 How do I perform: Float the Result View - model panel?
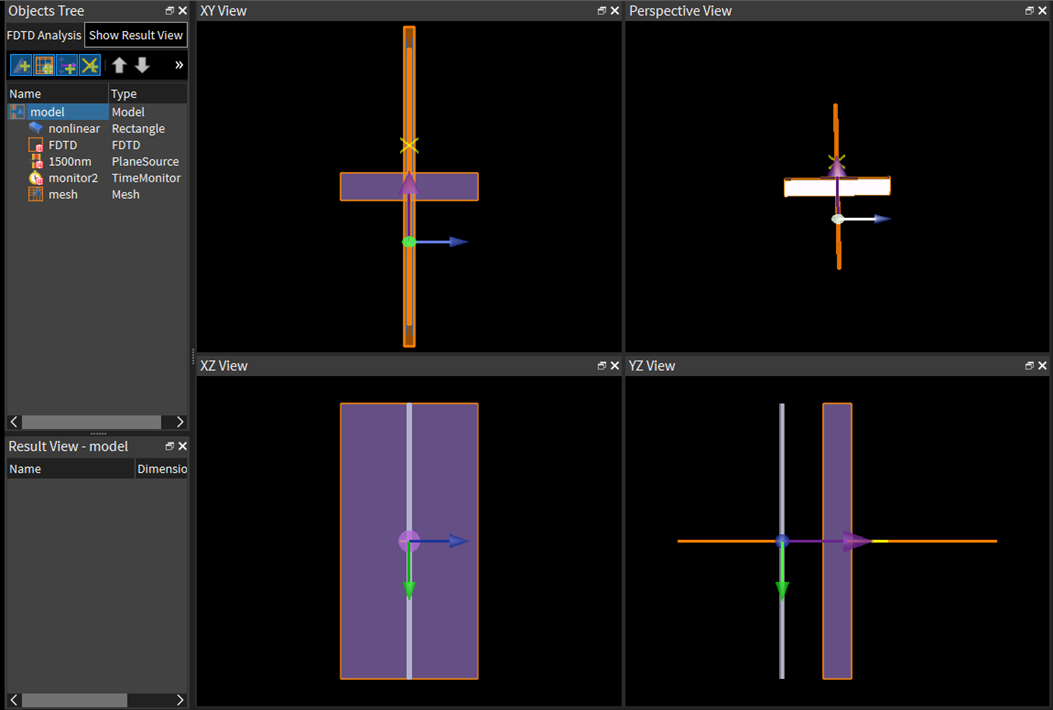point(170,446)
